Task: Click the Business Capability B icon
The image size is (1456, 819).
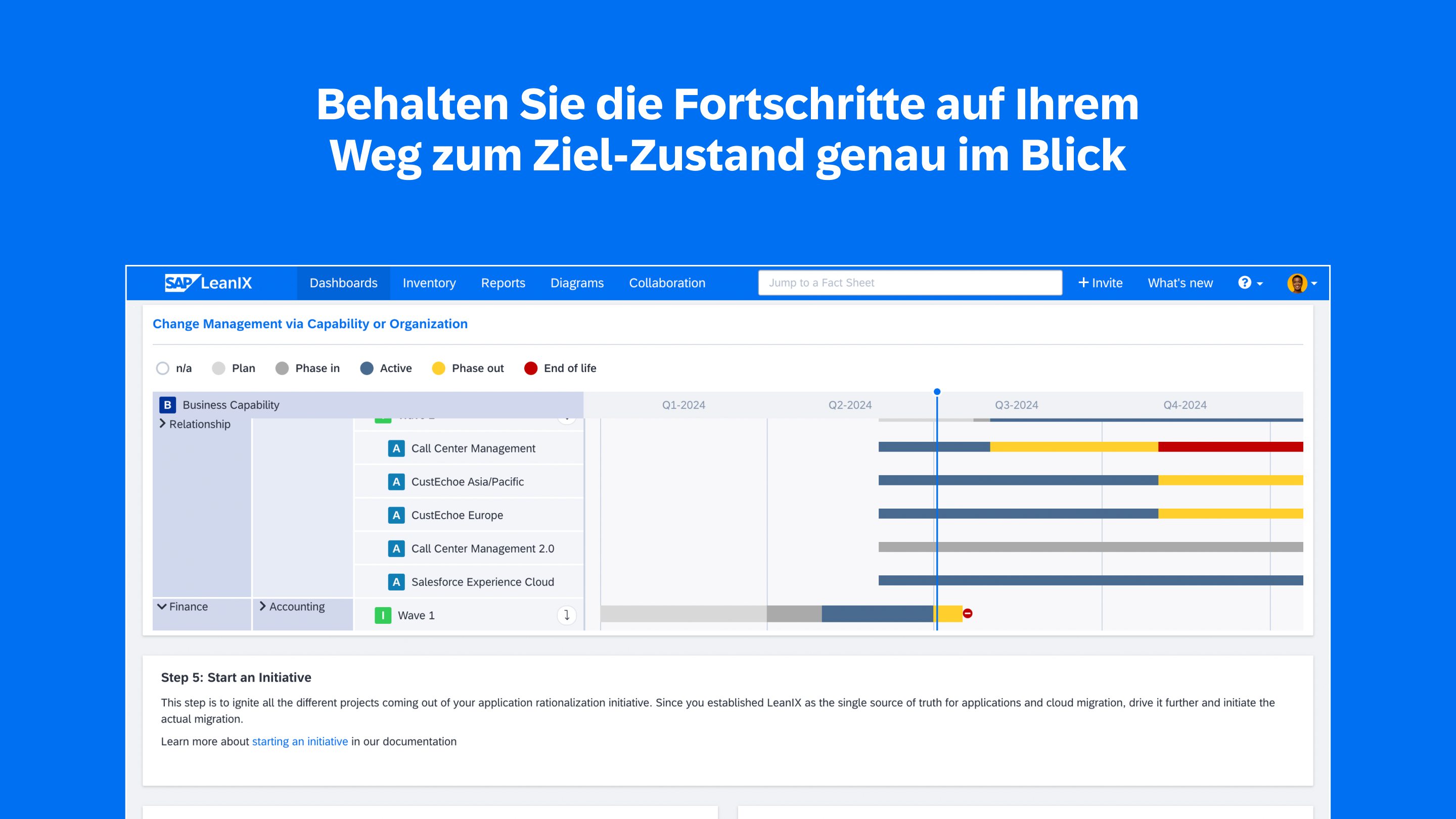Action: pyautogui.click(x=167, y=404)
